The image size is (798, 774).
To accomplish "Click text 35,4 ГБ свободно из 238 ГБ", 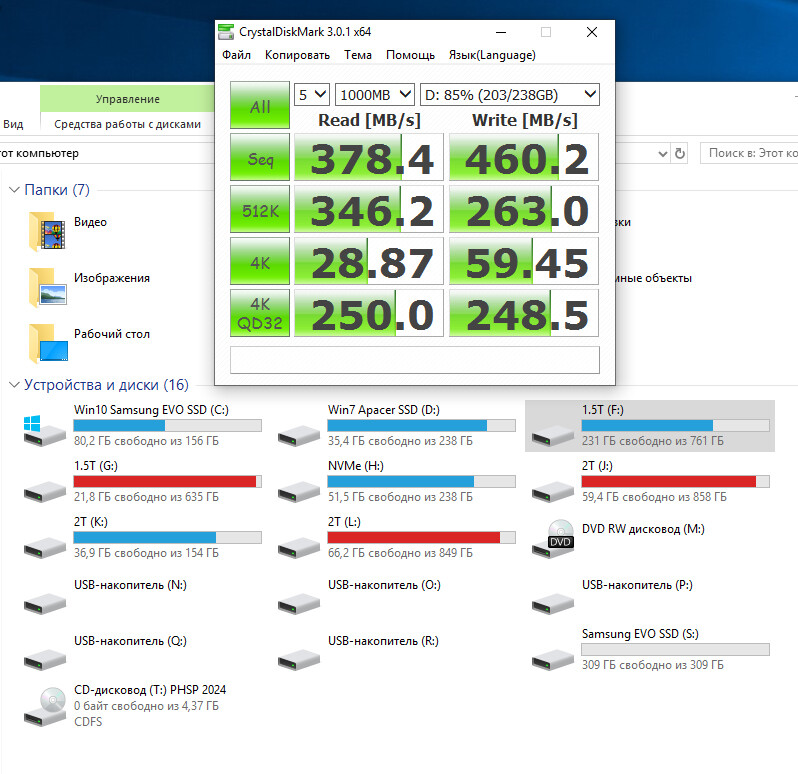I will pyautogui.click(x=400, y=441).
